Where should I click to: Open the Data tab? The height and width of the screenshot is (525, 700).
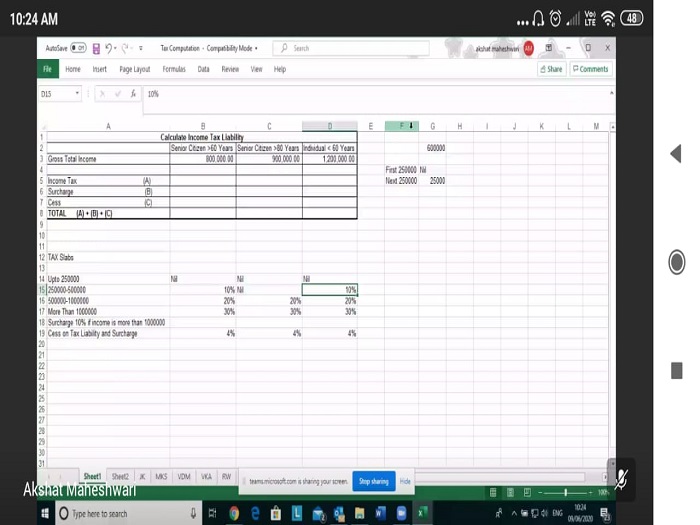[204, 69]
